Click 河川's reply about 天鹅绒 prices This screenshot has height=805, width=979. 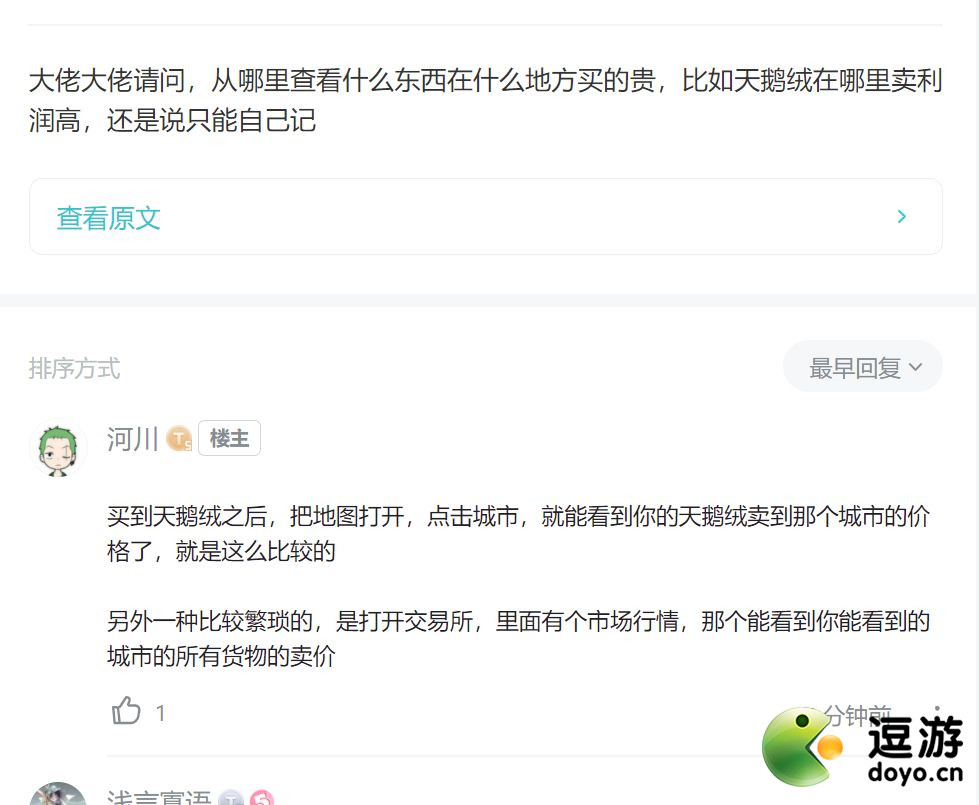[x=519, y=586]
